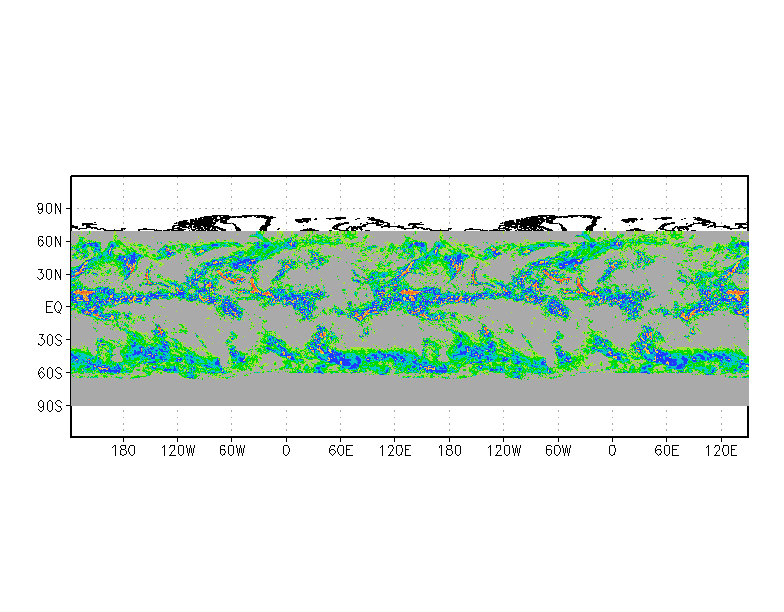
Task: Click the 90S latitude axis label
Action: [x=50, y=406]
